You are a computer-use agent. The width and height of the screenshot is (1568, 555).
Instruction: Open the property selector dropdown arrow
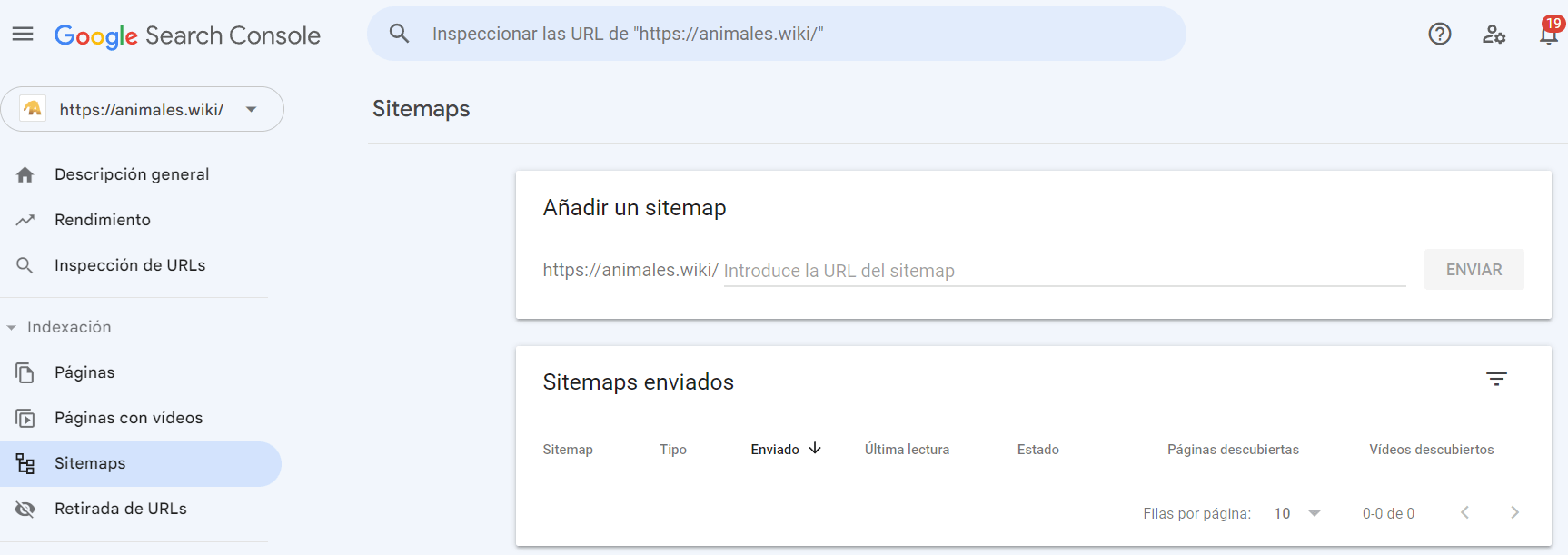pyautogui.click(x=252, y=110)
